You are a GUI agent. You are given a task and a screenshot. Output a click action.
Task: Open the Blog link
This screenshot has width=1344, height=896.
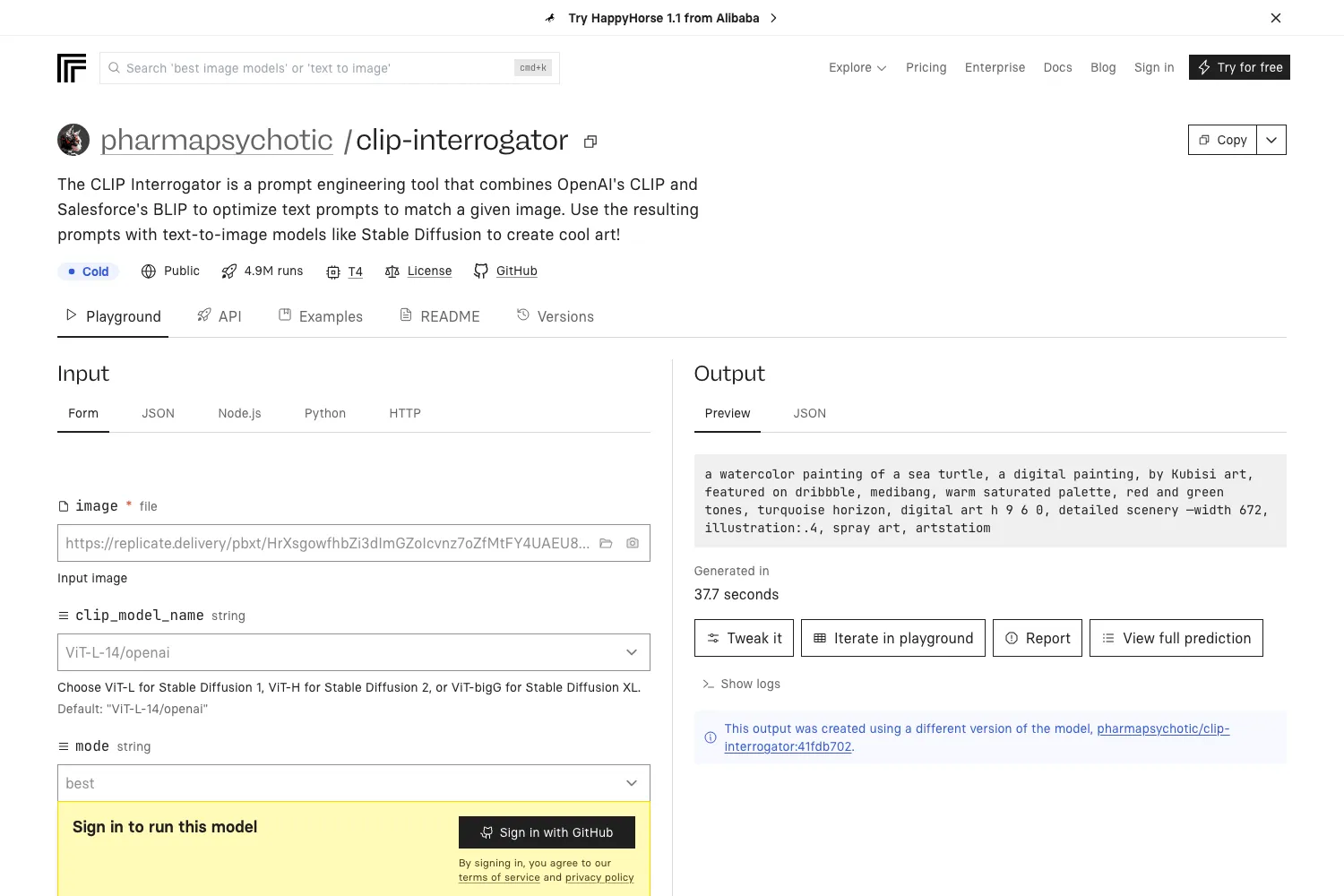(1103, 67)
